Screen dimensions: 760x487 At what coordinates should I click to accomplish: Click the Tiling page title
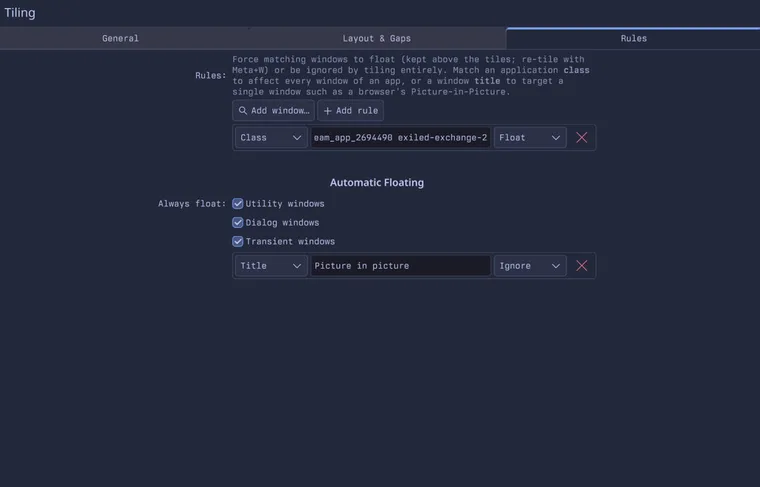20,13
